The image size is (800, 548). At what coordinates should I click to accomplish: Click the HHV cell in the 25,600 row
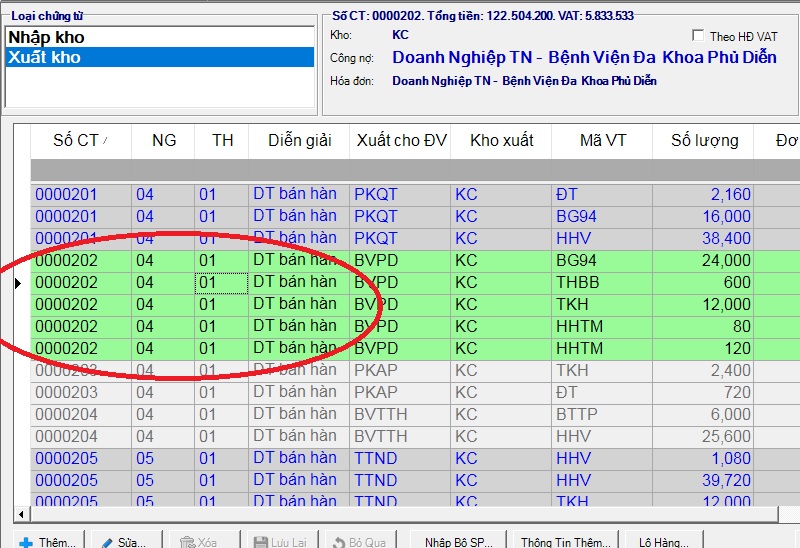pos(603,436)
